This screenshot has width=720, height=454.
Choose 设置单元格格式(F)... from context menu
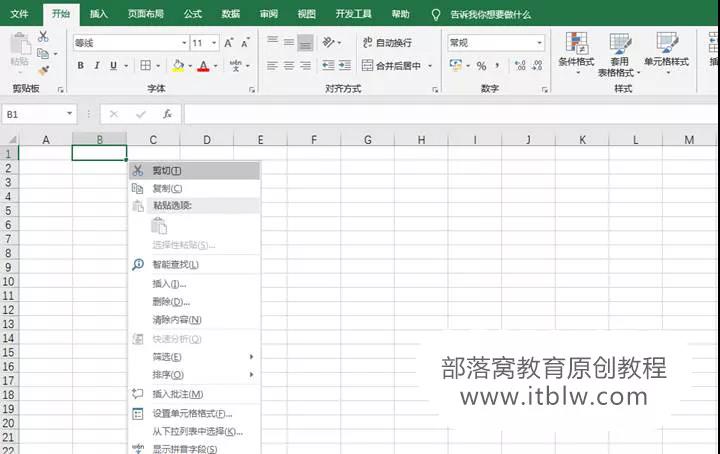click(x=195, y=414)
